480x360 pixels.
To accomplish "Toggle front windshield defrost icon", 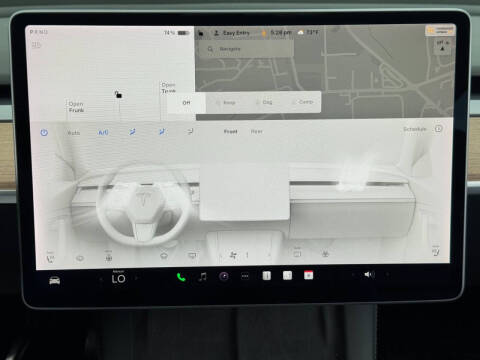I will pos(164,256).
